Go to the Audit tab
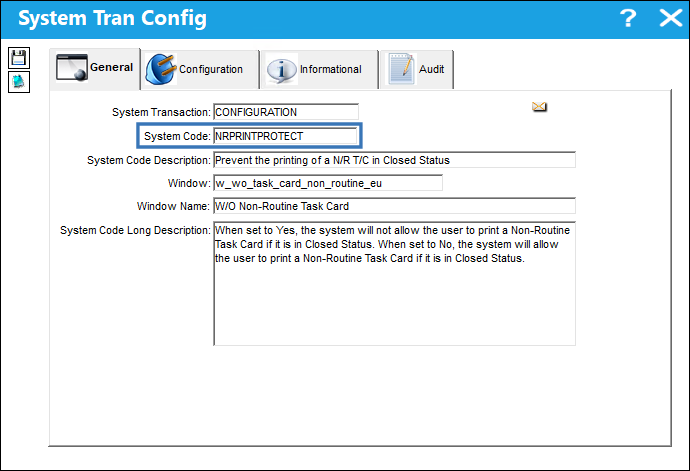Image resolution: width=690 pixels, height=471 pixels. tap(416, 70)
